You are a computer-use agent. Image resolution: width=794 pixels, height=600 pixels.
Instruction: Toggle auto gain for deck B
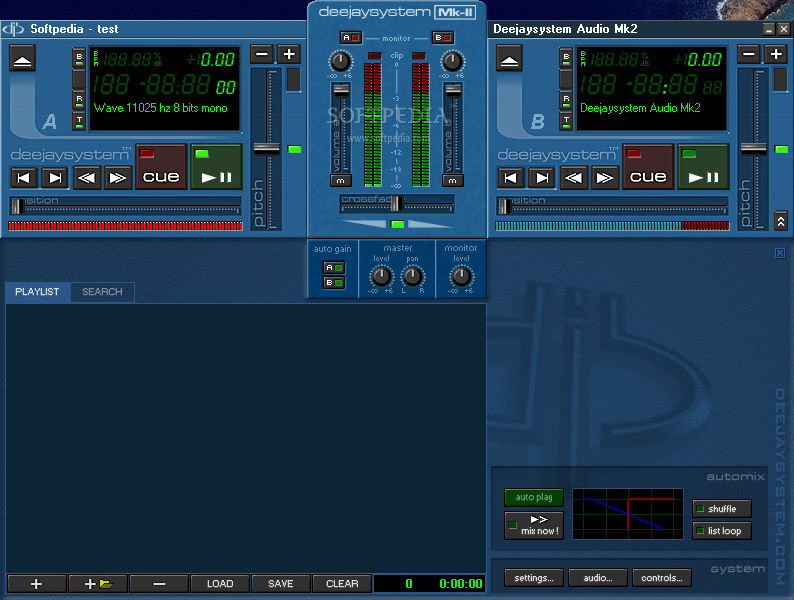tap(334, 283)
